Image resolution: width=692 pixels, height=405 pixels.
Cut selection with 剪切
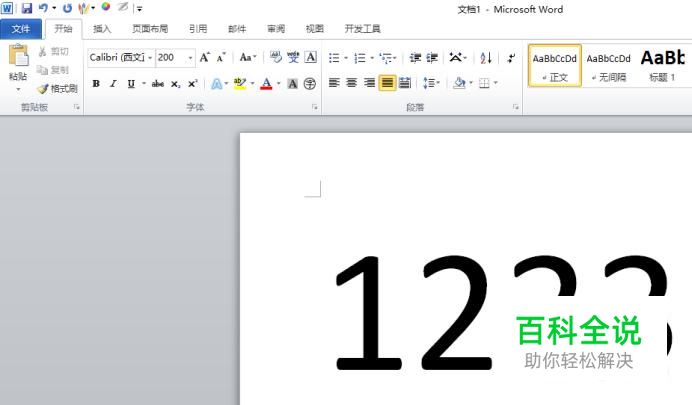(x=53, y=52)
